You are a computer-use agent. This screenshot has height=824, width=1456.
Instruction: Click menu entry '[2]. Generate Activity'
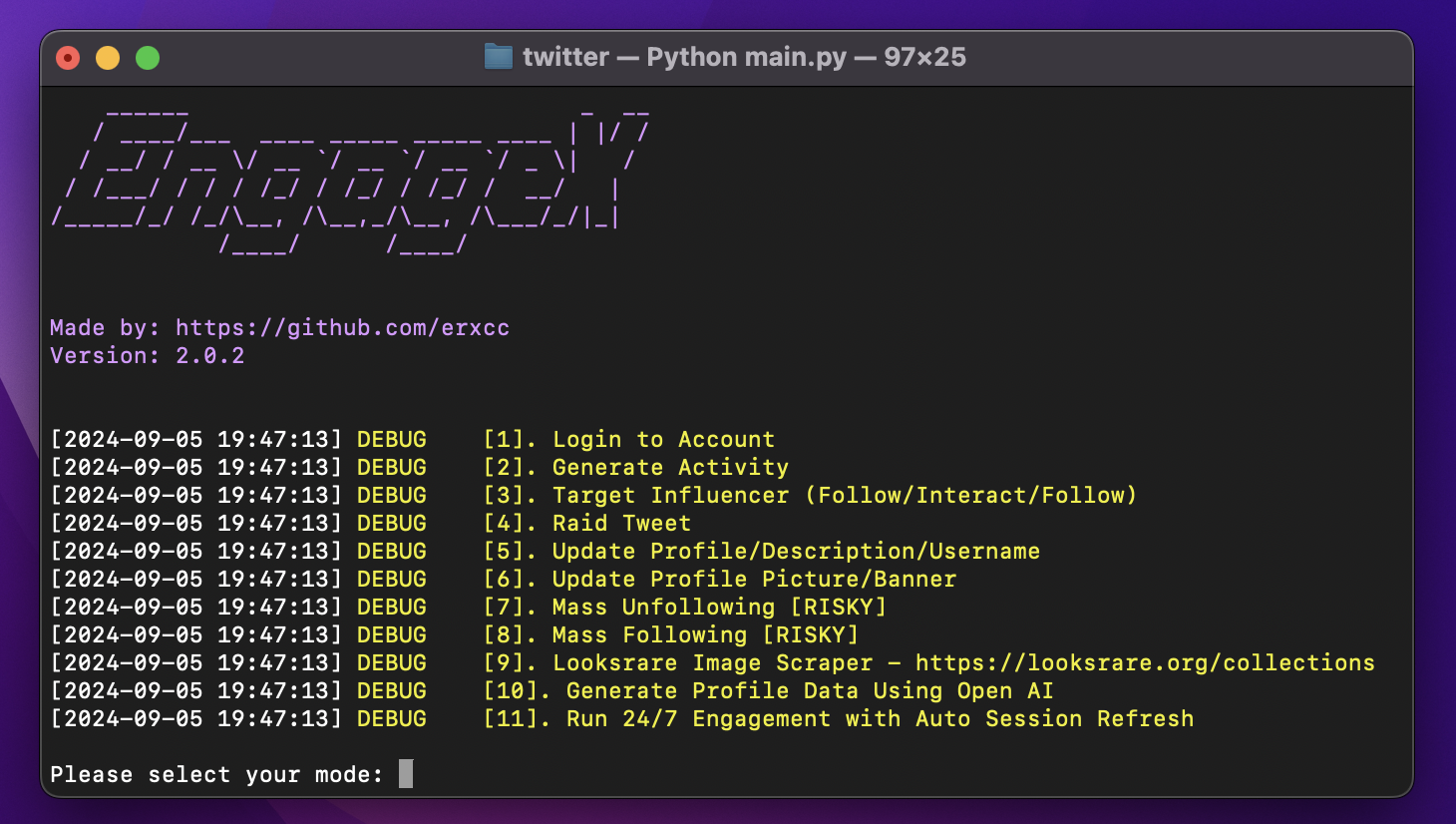click(x=636, y=467)
